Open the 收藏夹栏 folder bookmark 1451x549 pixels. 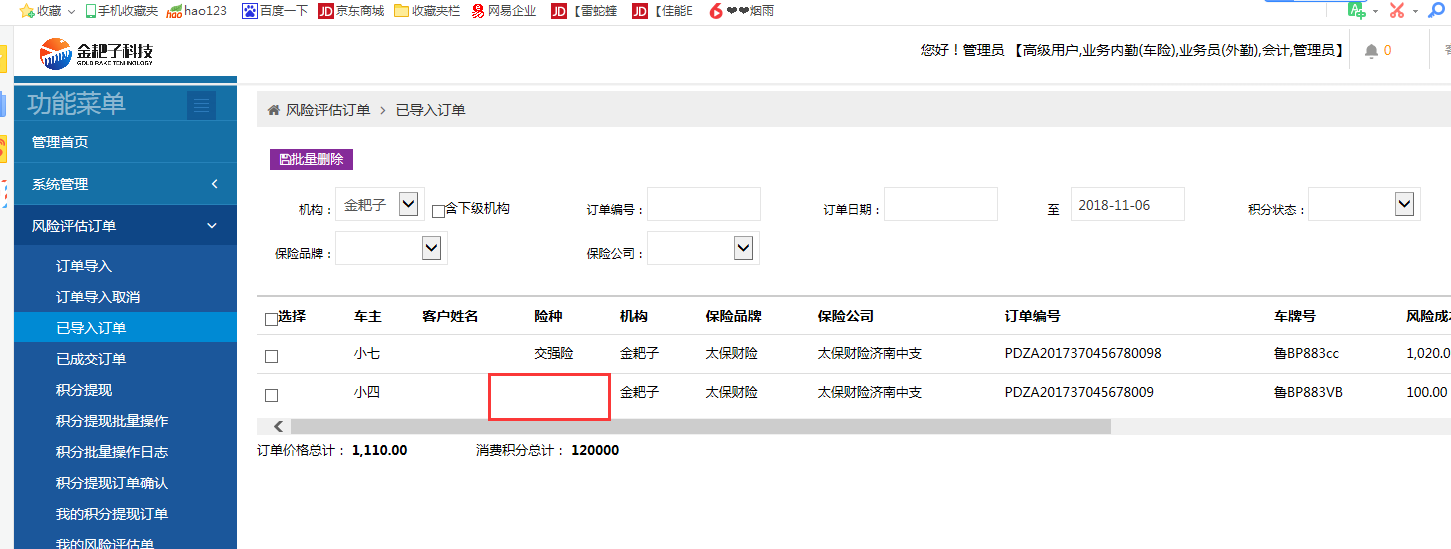428,11
